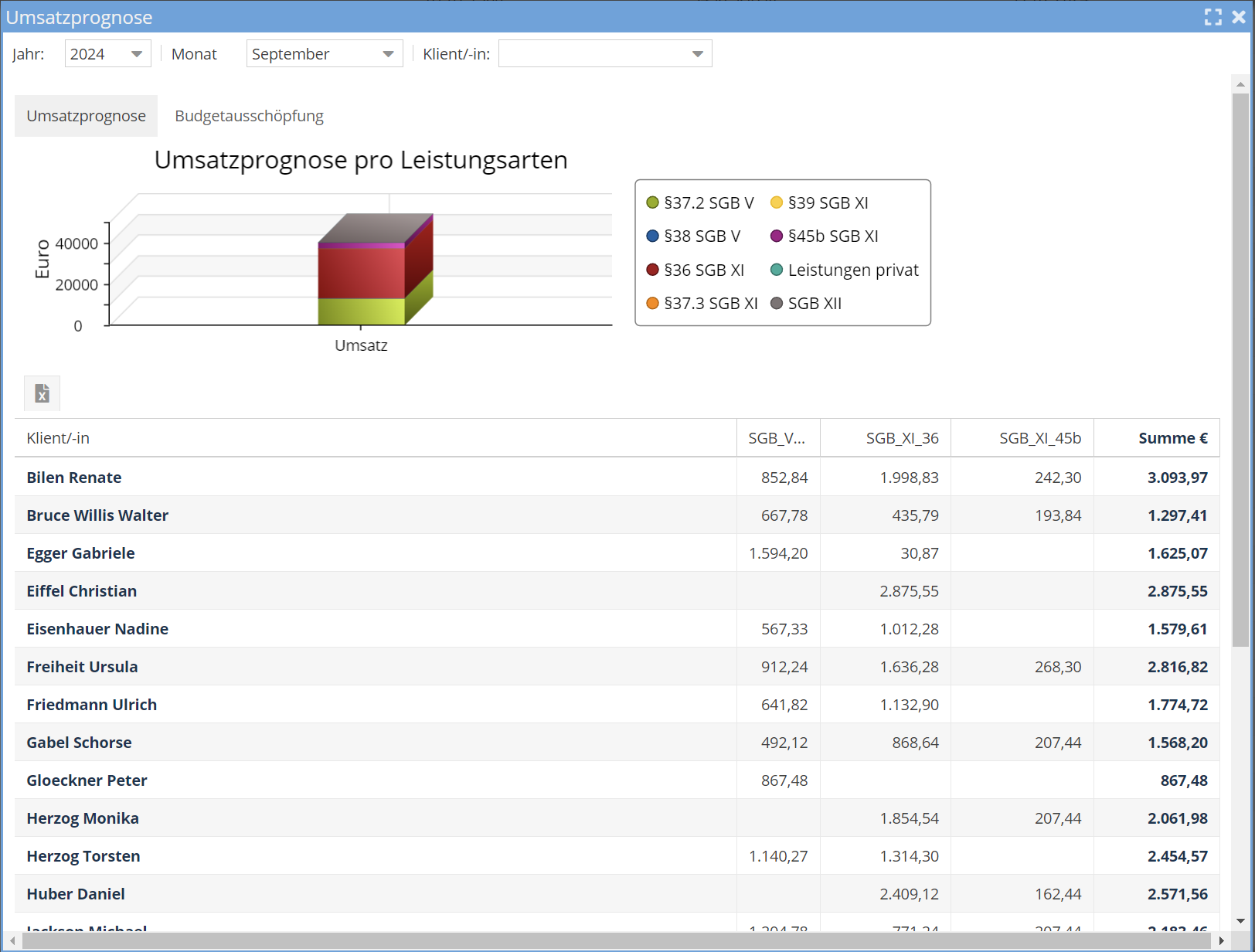Click the red §36 SGB XI bar segment

click(361, 272)
